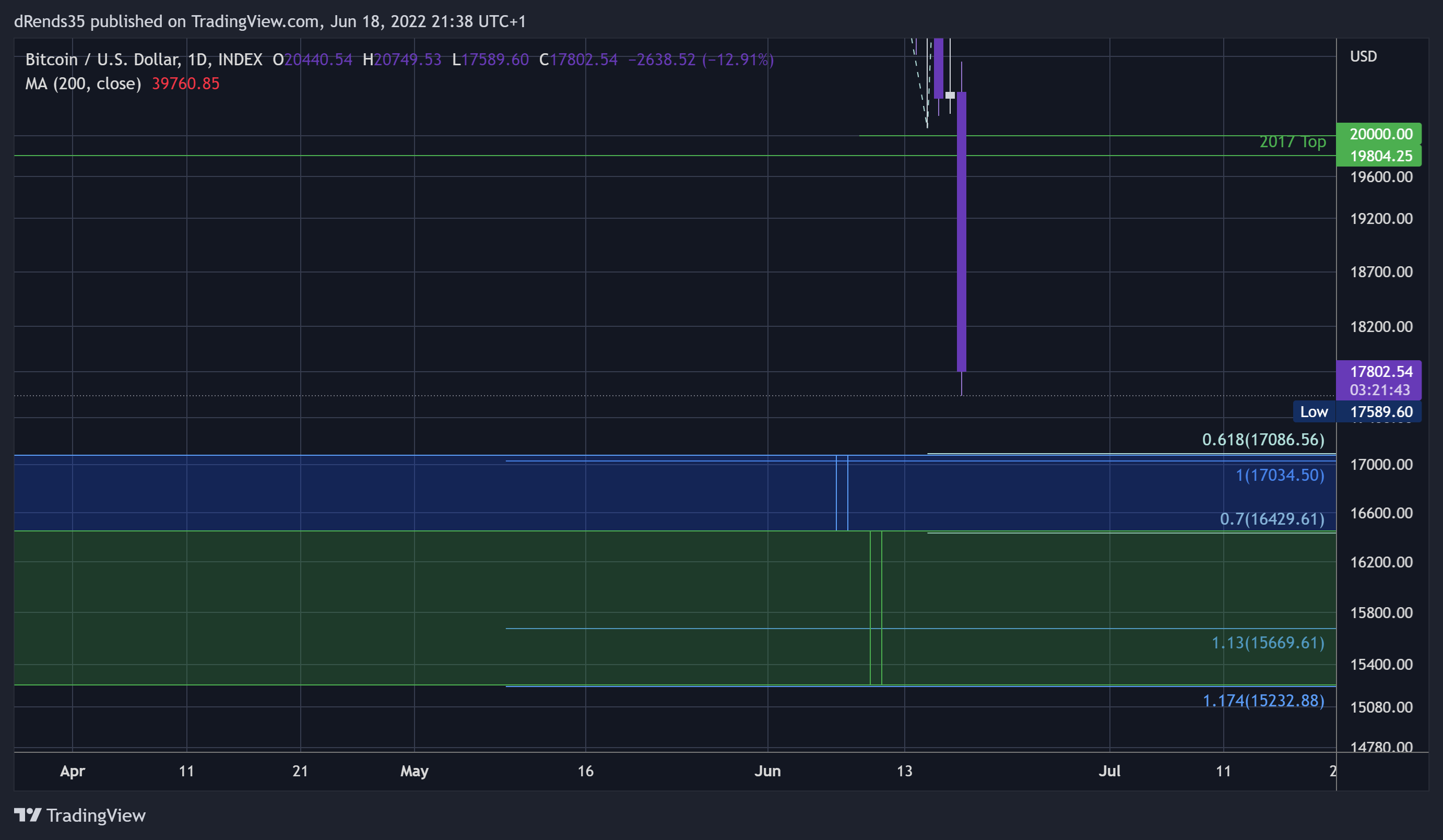Click the low price L17589.60 value in header
Image resolution: width=1443 pixels, height=840 pixels.
tap(490, 60)
